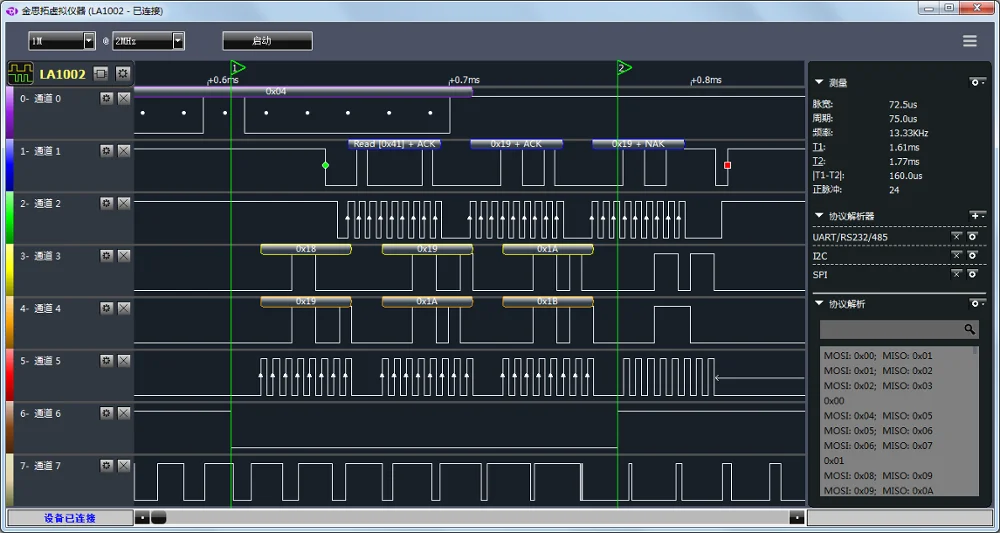
Task: Select the green T2 timing marker flag
Action: pos(624,68)
